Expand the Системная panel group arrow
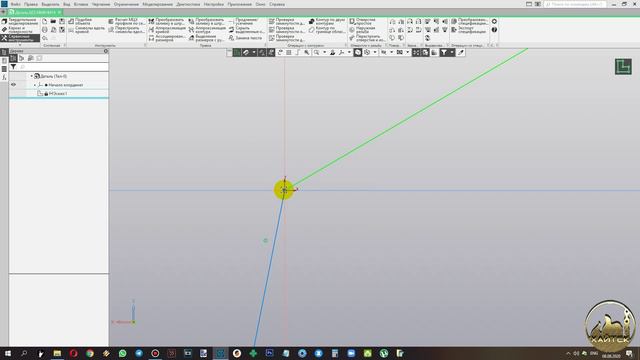 [x=64, y=45]
